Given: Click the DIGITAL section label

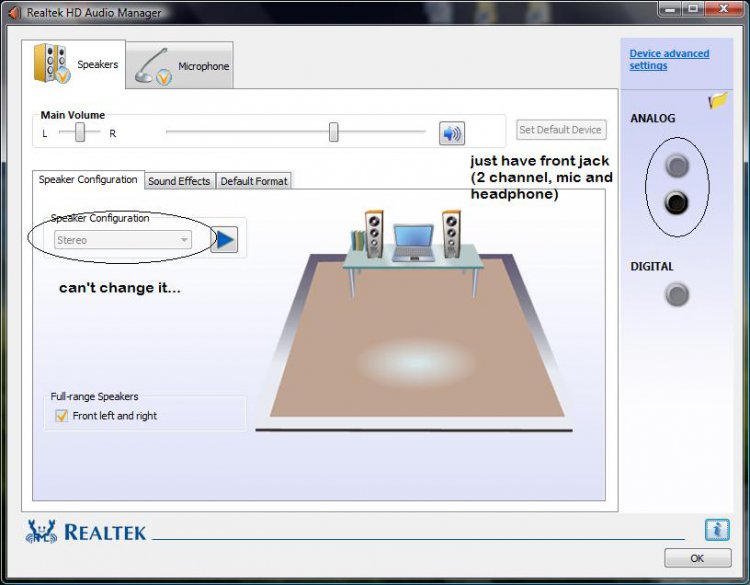Looking at the screenshot, I should click(651, 266).
